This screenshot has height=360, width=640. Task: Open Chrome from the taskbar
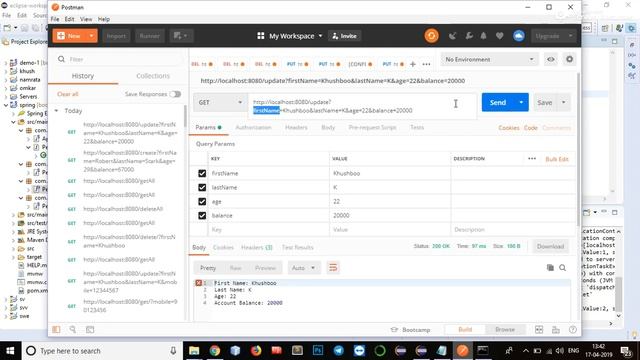click(215, 351)
